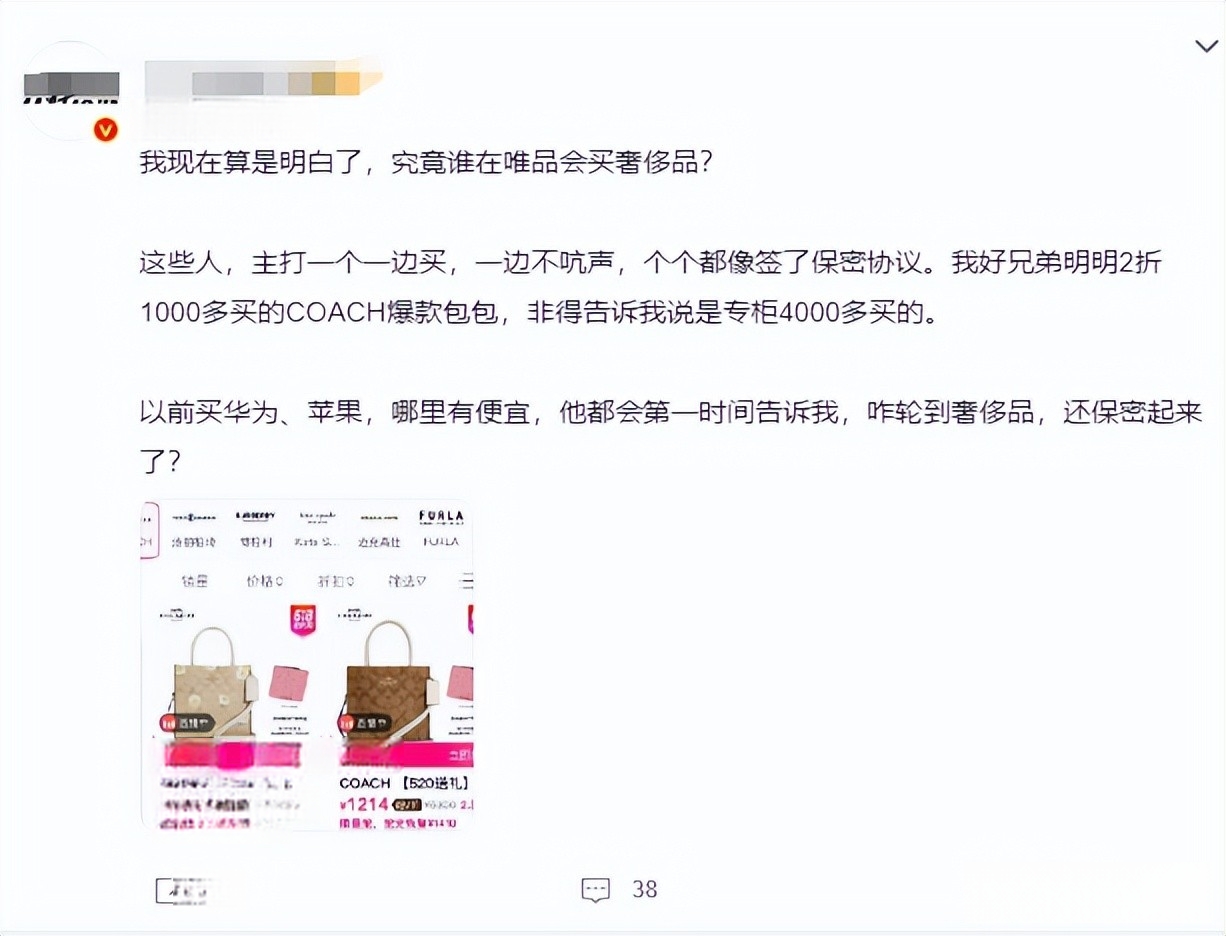Click the verified badge on the avatar

[x=106, y=130]
